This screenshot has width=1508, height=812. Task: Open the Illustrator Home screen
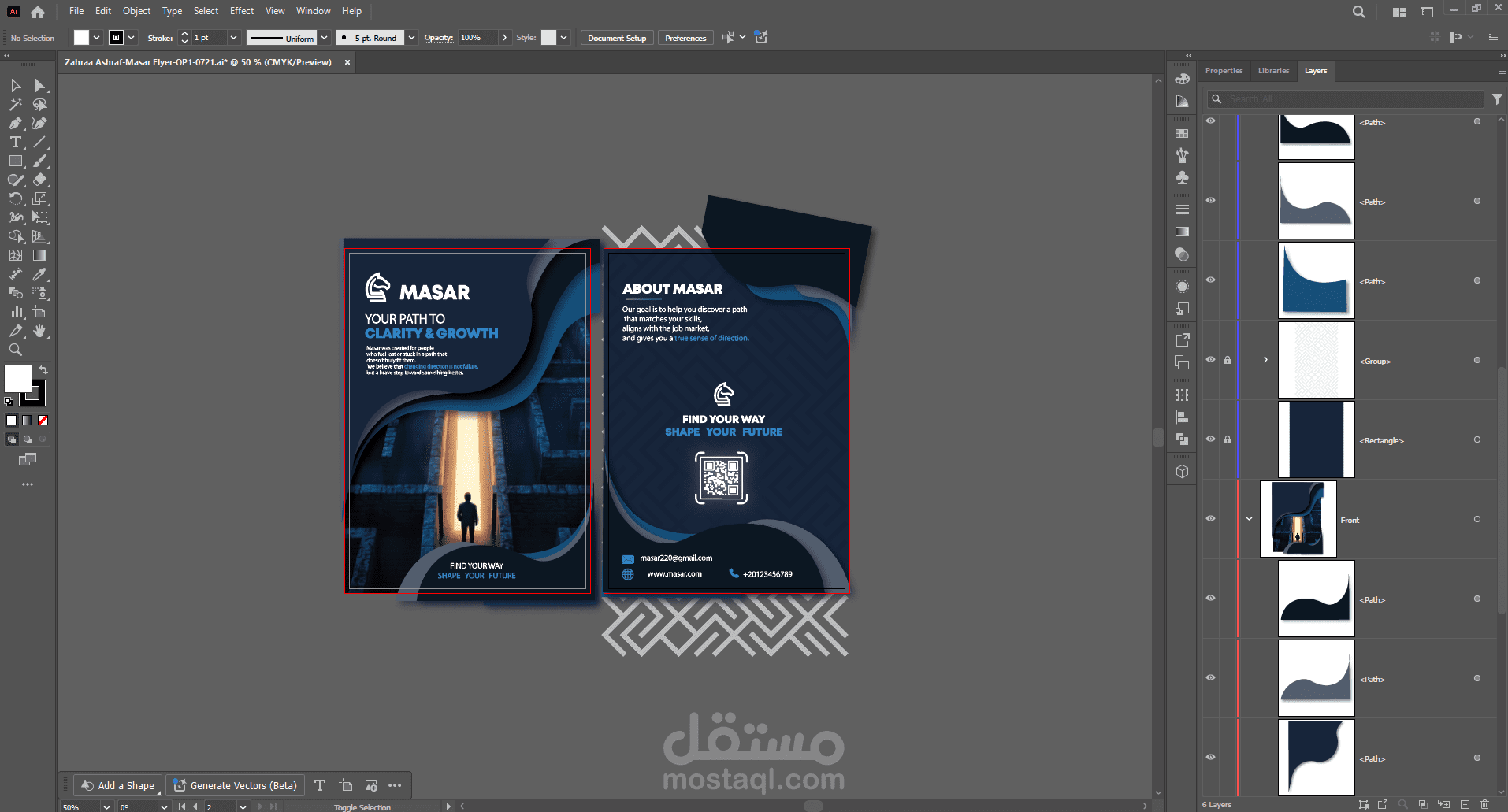[38, 12]
